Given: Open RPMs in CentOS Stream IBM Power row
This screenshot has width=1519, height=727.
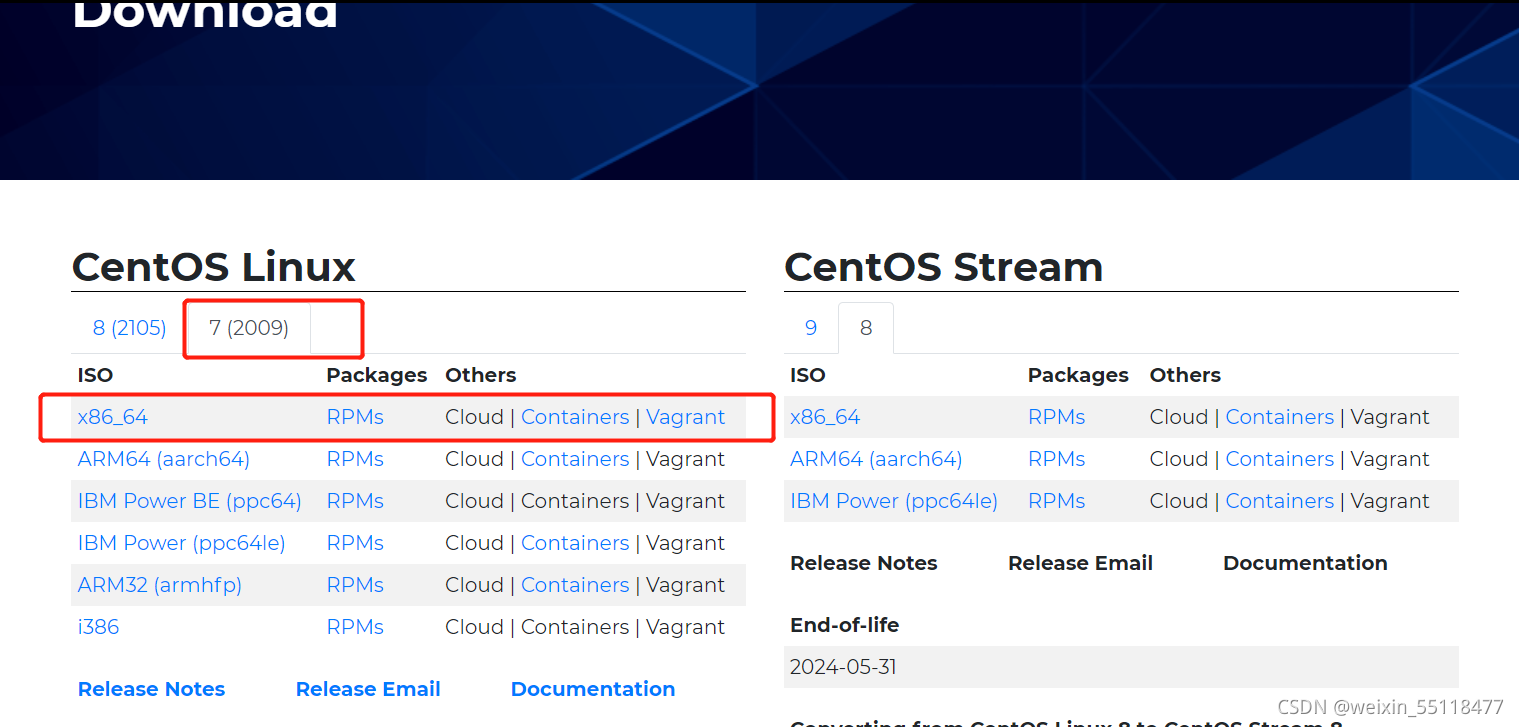Looking at the screenshot, I should [1056, 501].
